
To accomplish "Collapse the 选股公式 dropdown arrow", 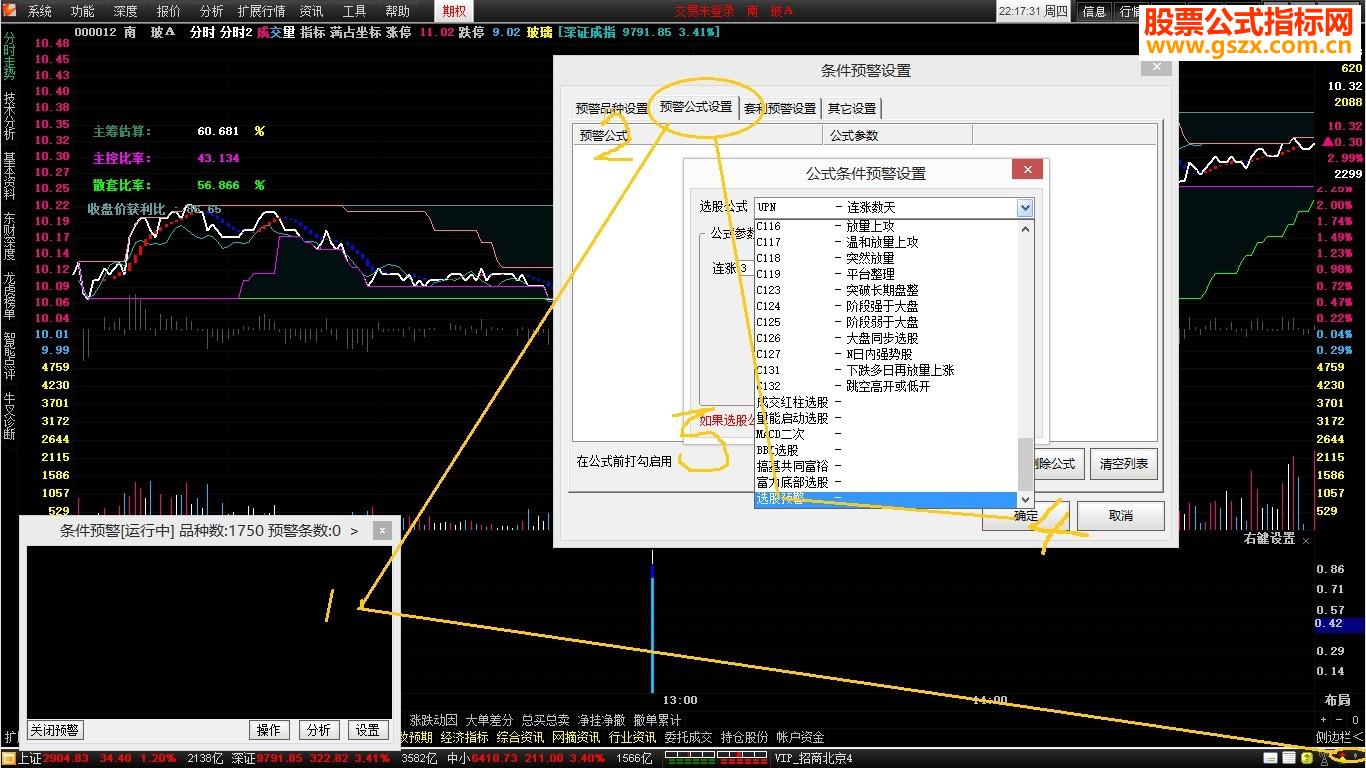I will click(x=1024, y=208).
